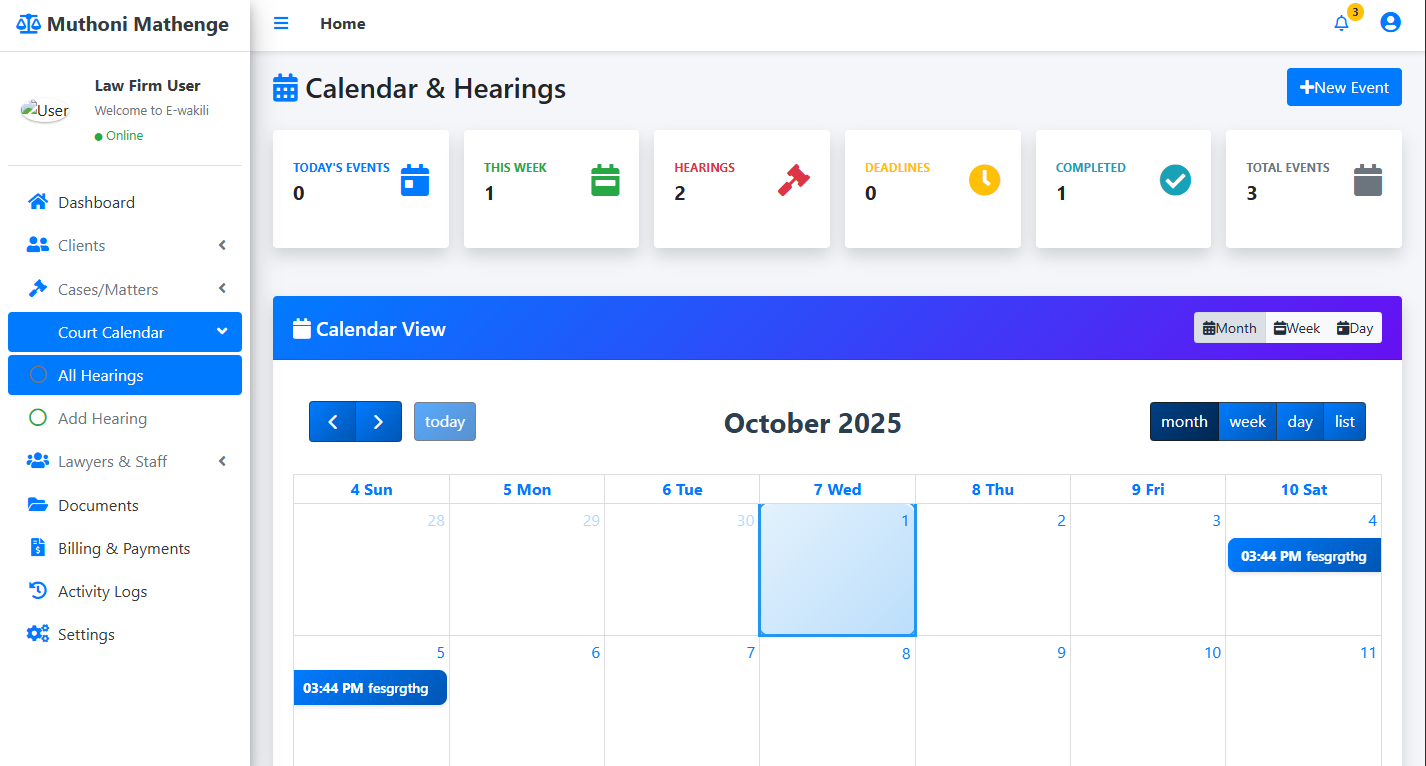Click the Today's Events calendar icon
1426x766 pixels.
point(414,180)
